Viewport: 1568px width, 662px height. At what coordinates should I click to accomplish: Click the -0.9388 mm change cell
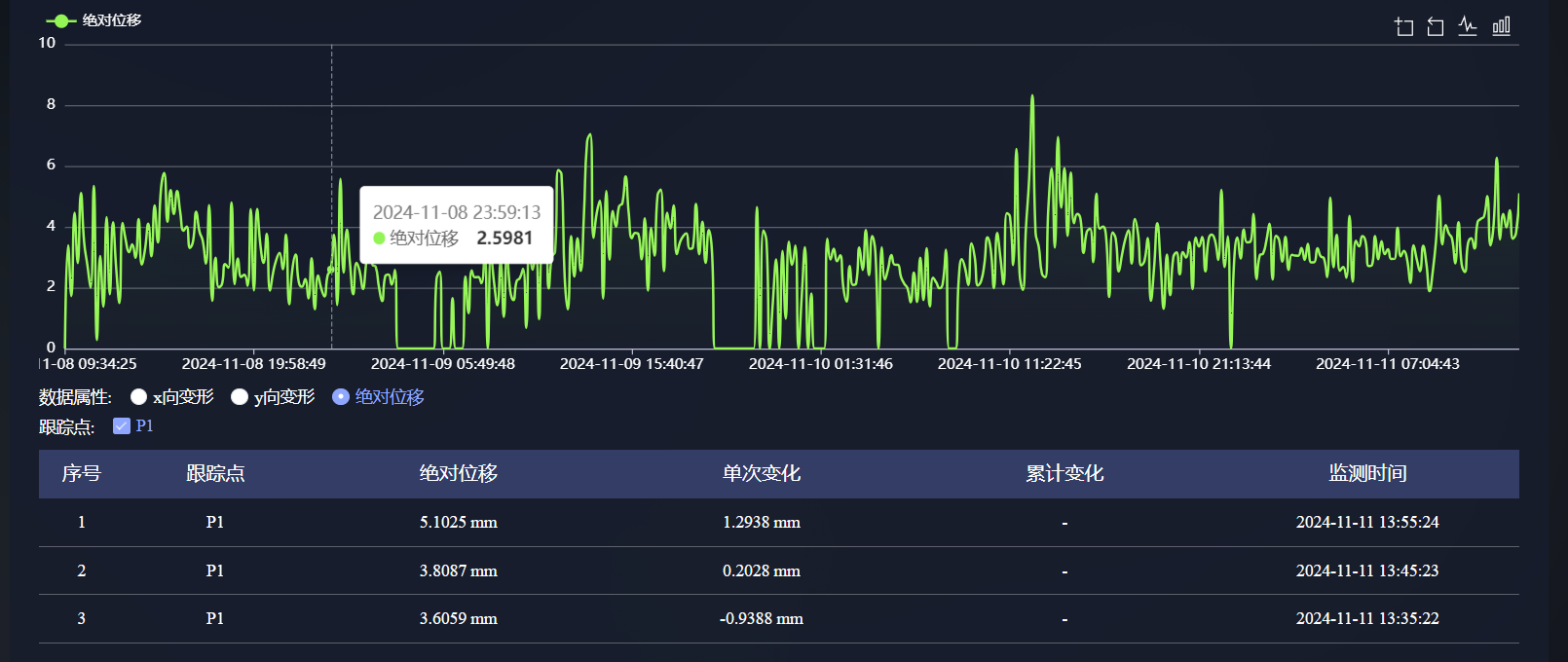(761, 619)
